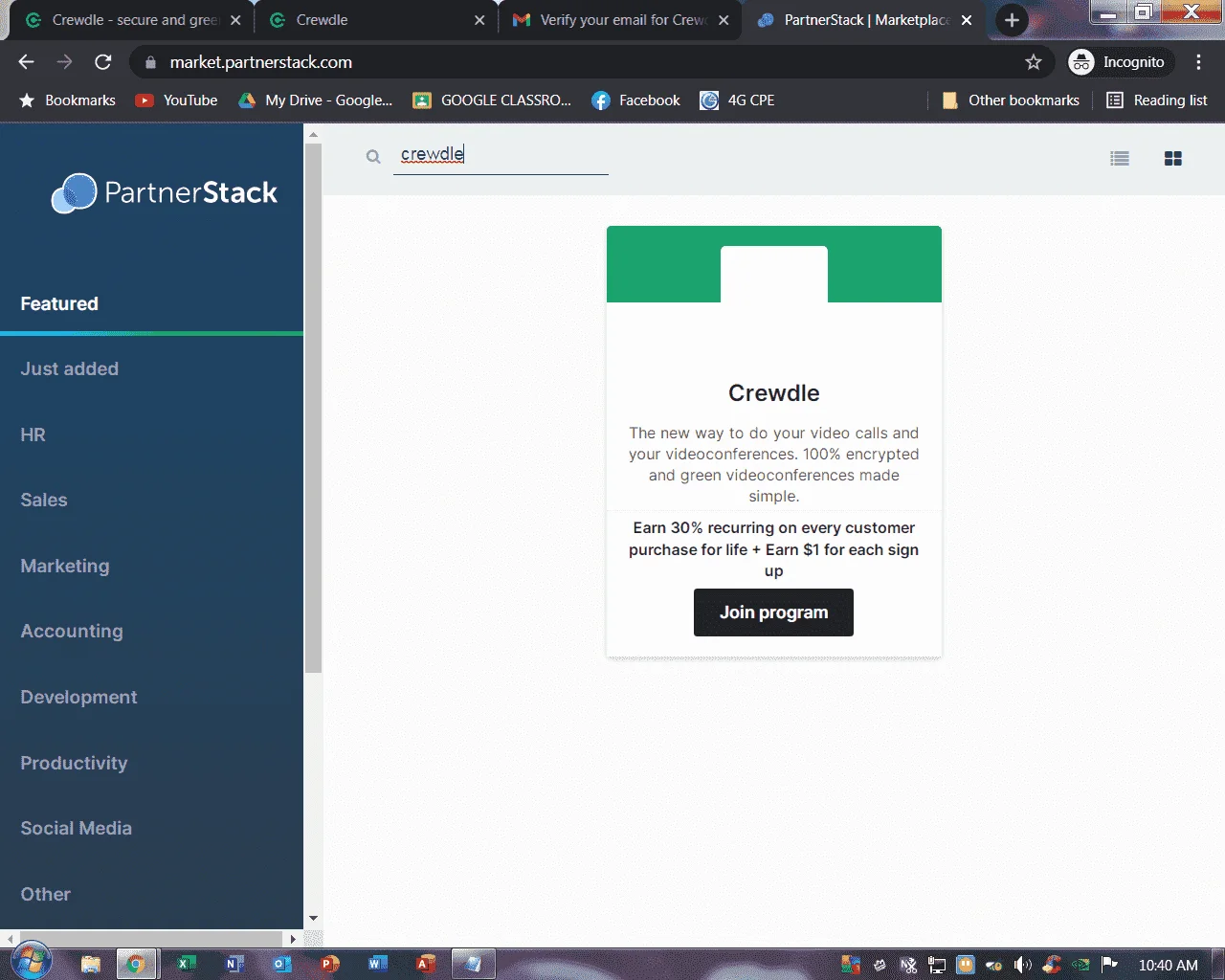Open the Reading list panel
1225x980 pixels.
point(1156,100)
